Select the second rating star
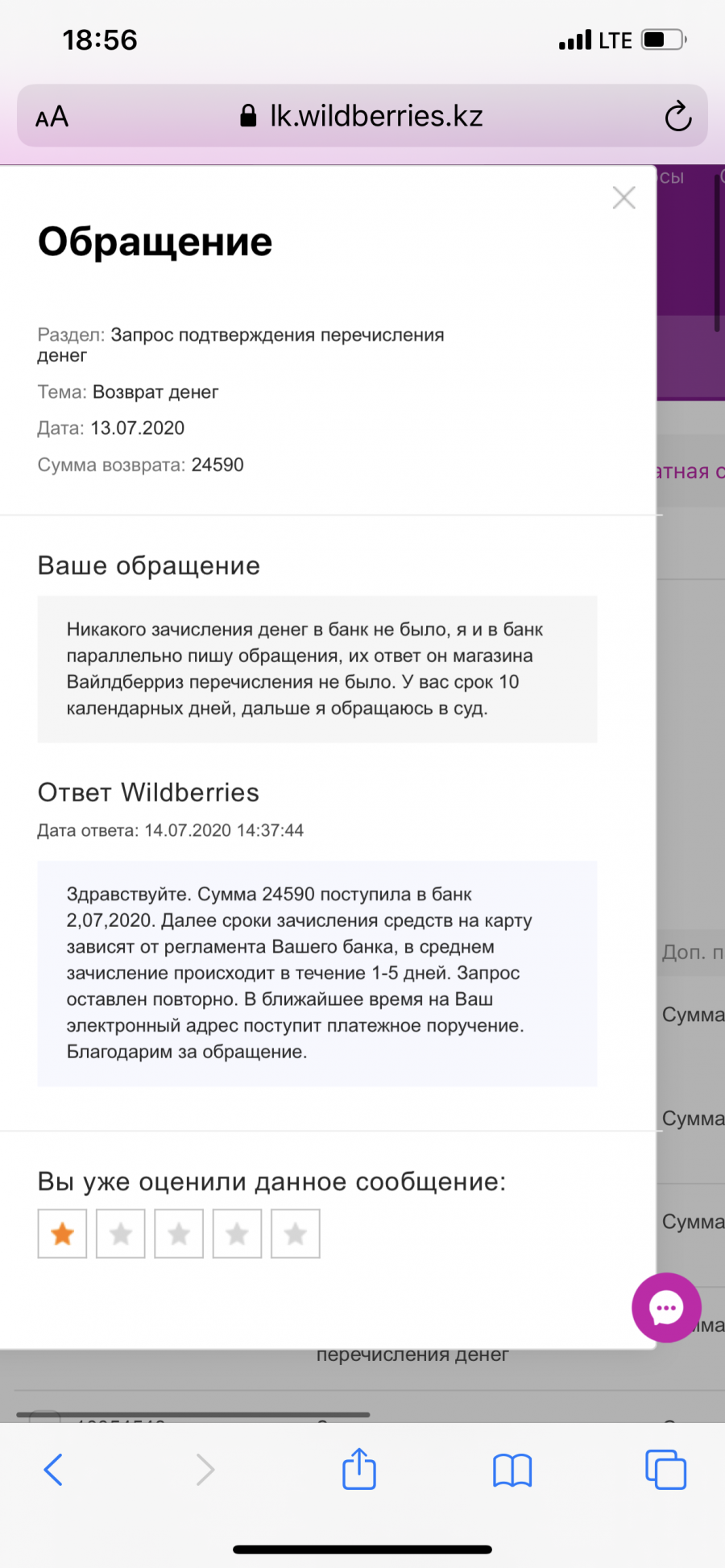This screenshot has height=1568, width=725. tap(121, 1233)
